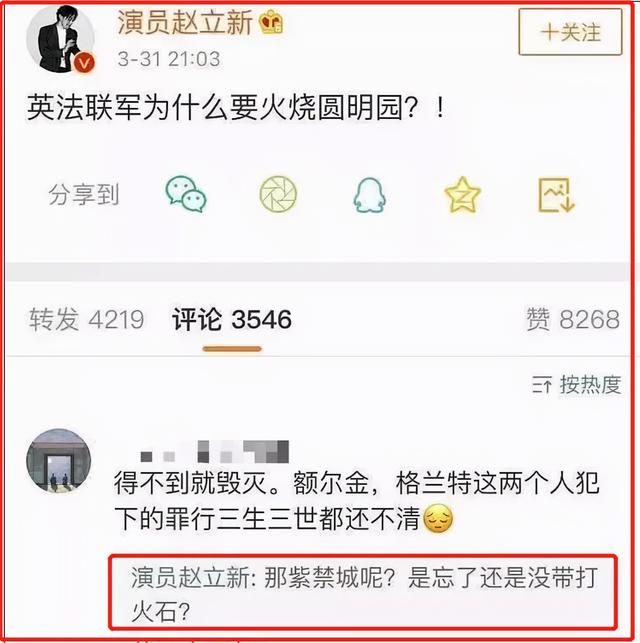The height and width of the screenshot is (643, 640).
Task: Tap the orange verified V badge
Action: click(x=85, y=63)
